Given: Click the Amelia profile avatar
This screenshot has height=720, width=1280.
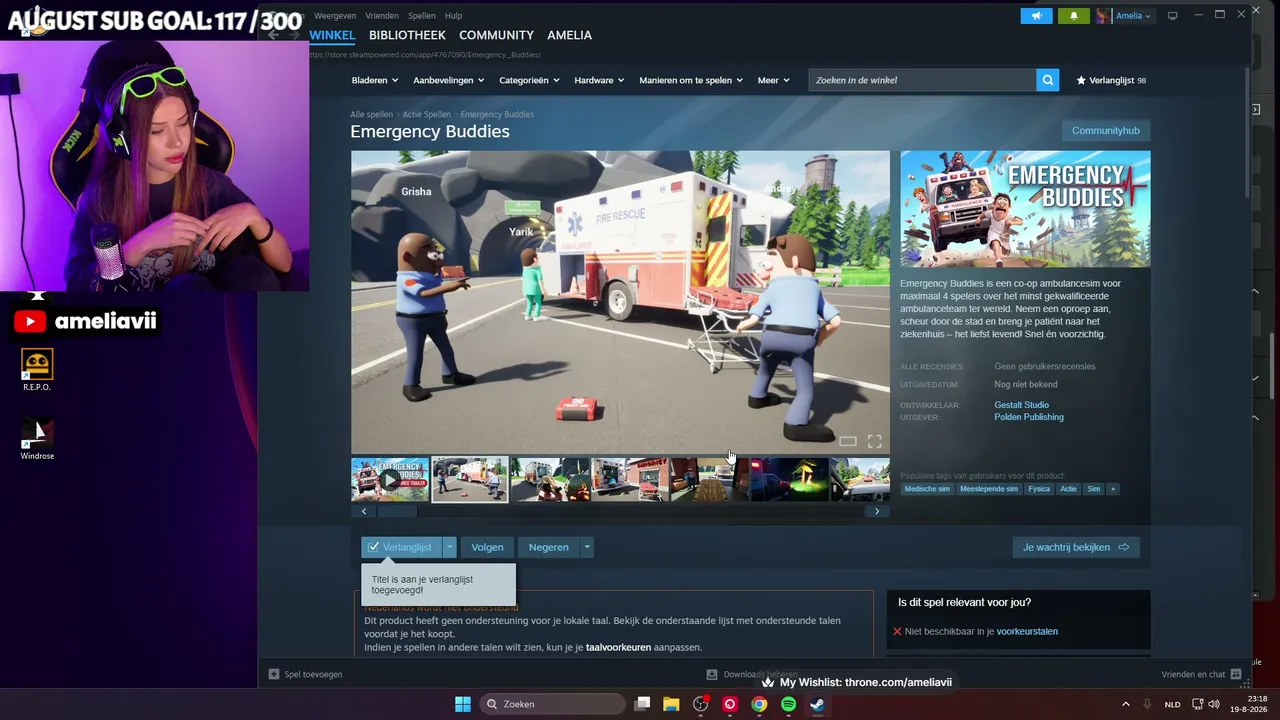Looking at the screenshot, I should point(1104,16).
